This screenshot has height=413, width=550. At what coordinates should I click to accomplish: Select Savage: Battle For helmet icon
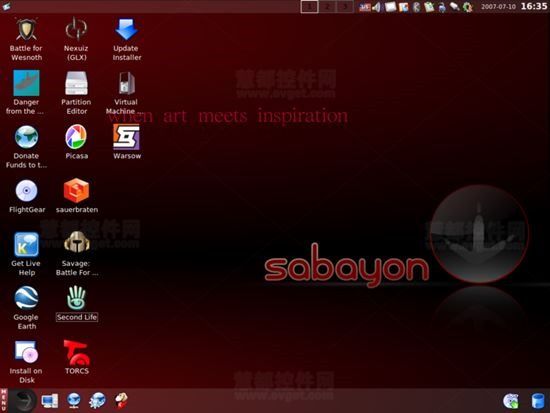(x=76, y=243)
